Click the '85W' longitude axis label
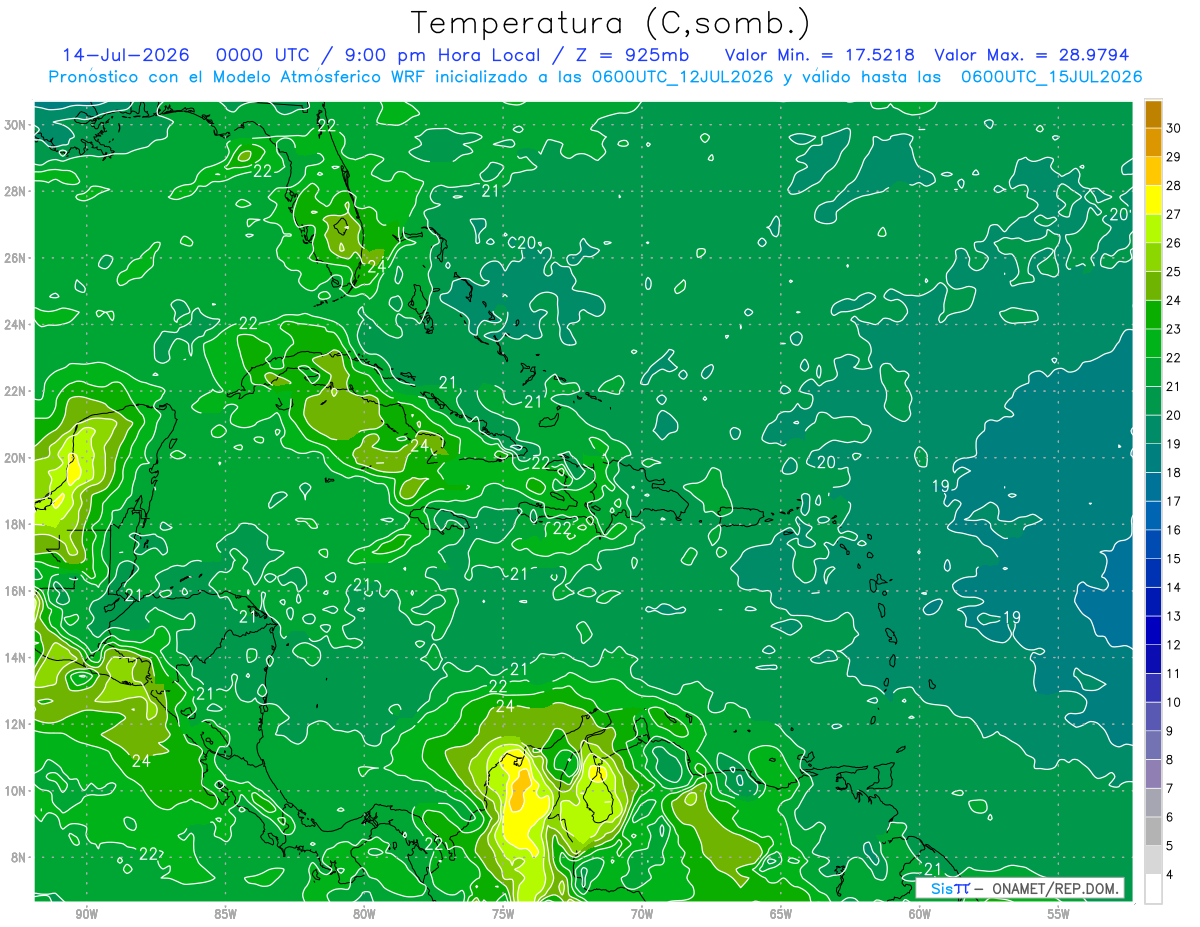 click(225, 914)
